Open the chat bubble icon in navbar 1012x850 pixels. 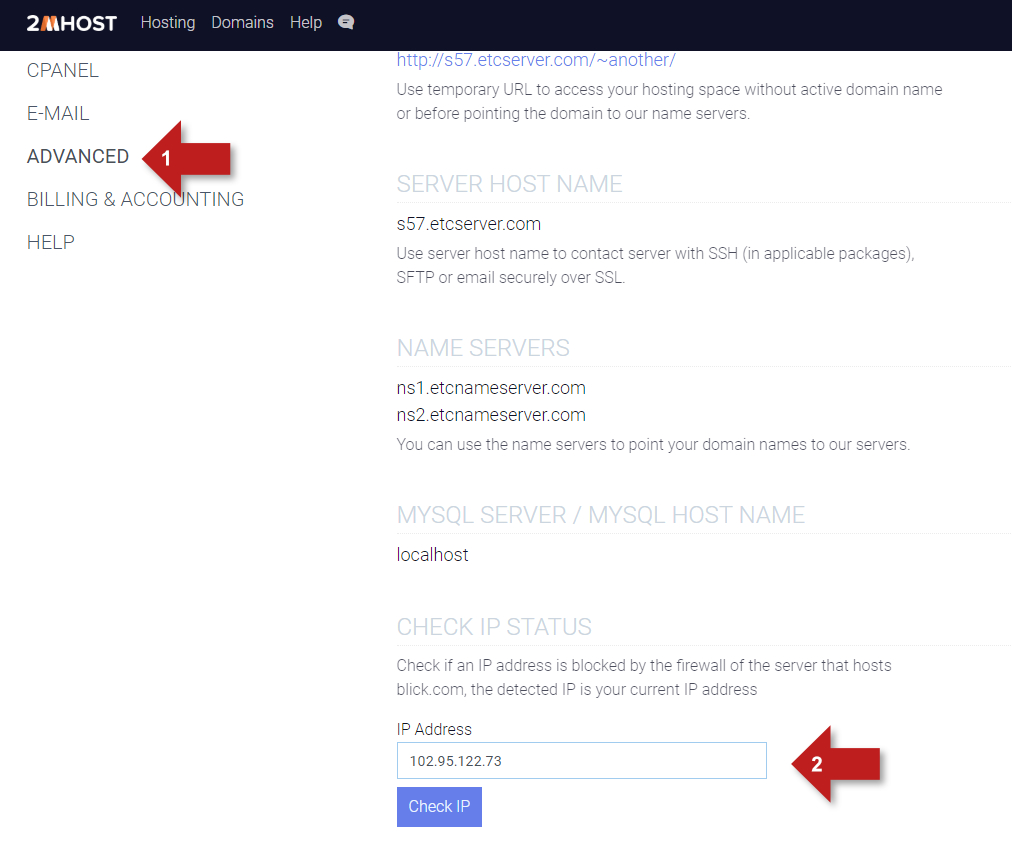(346, 22)
